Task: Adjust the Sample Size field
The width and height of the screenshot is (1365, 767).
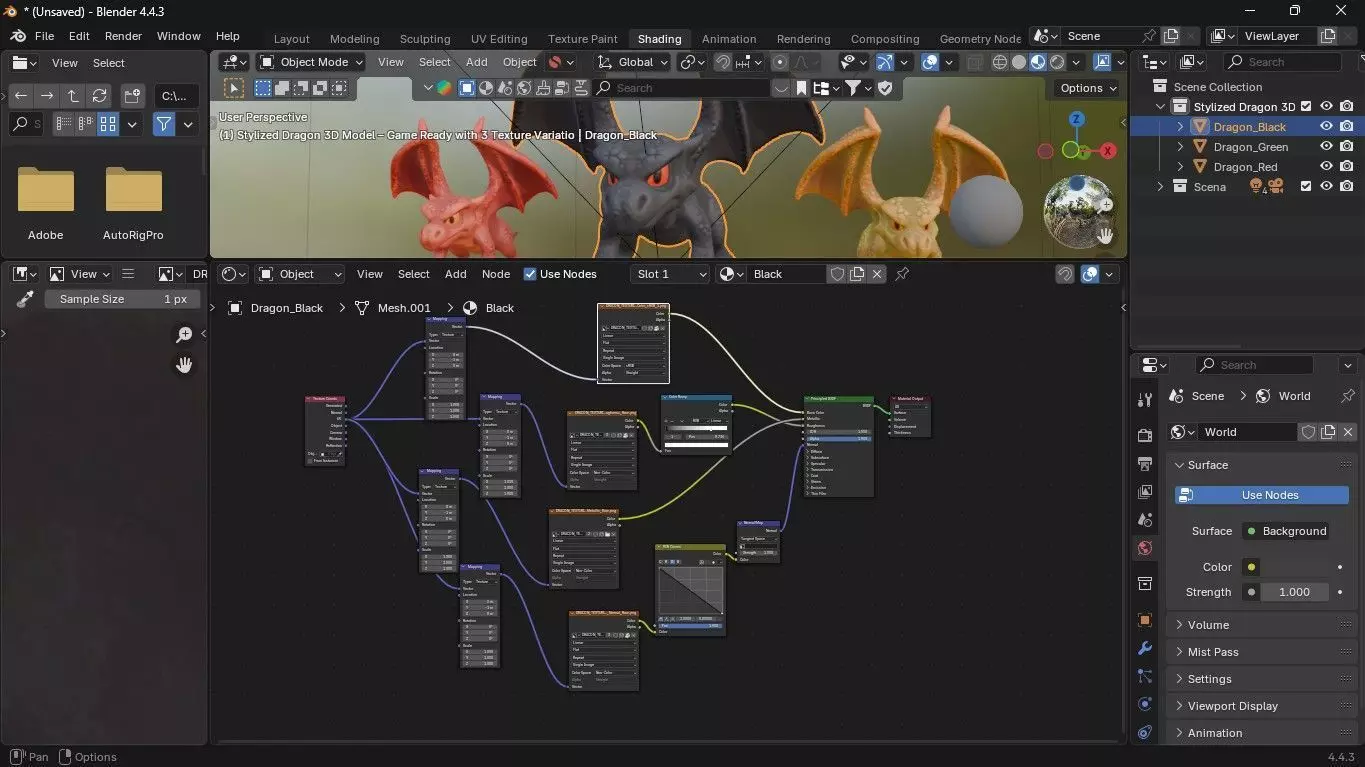Action: 122,299
